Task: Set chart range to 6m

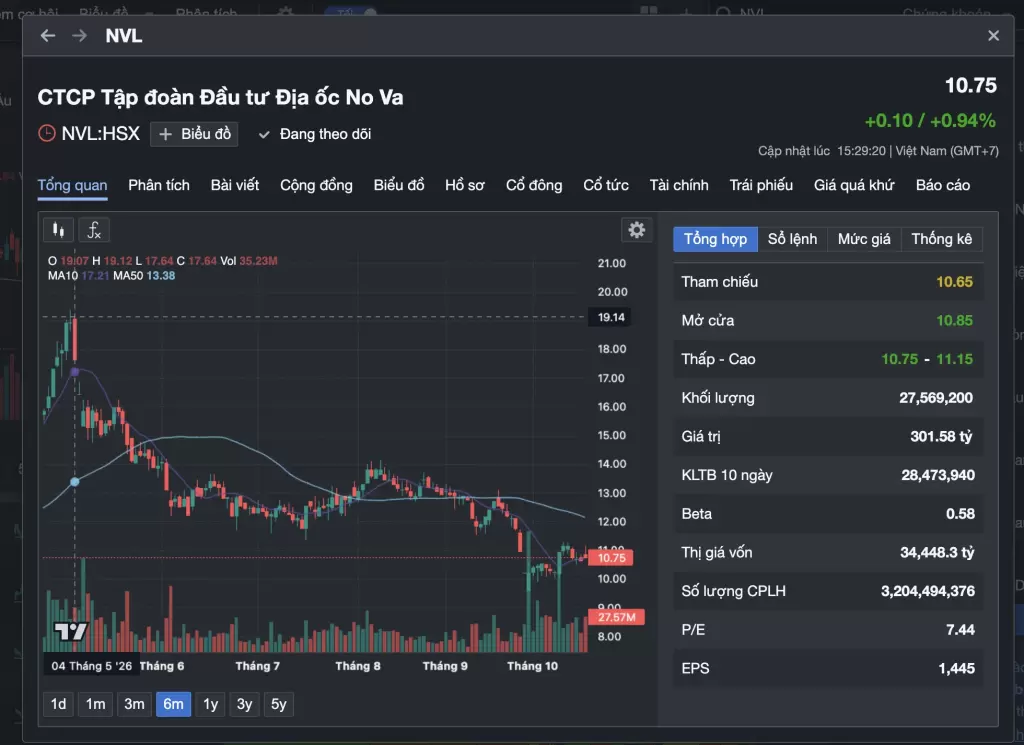Action: pos(173,704)
